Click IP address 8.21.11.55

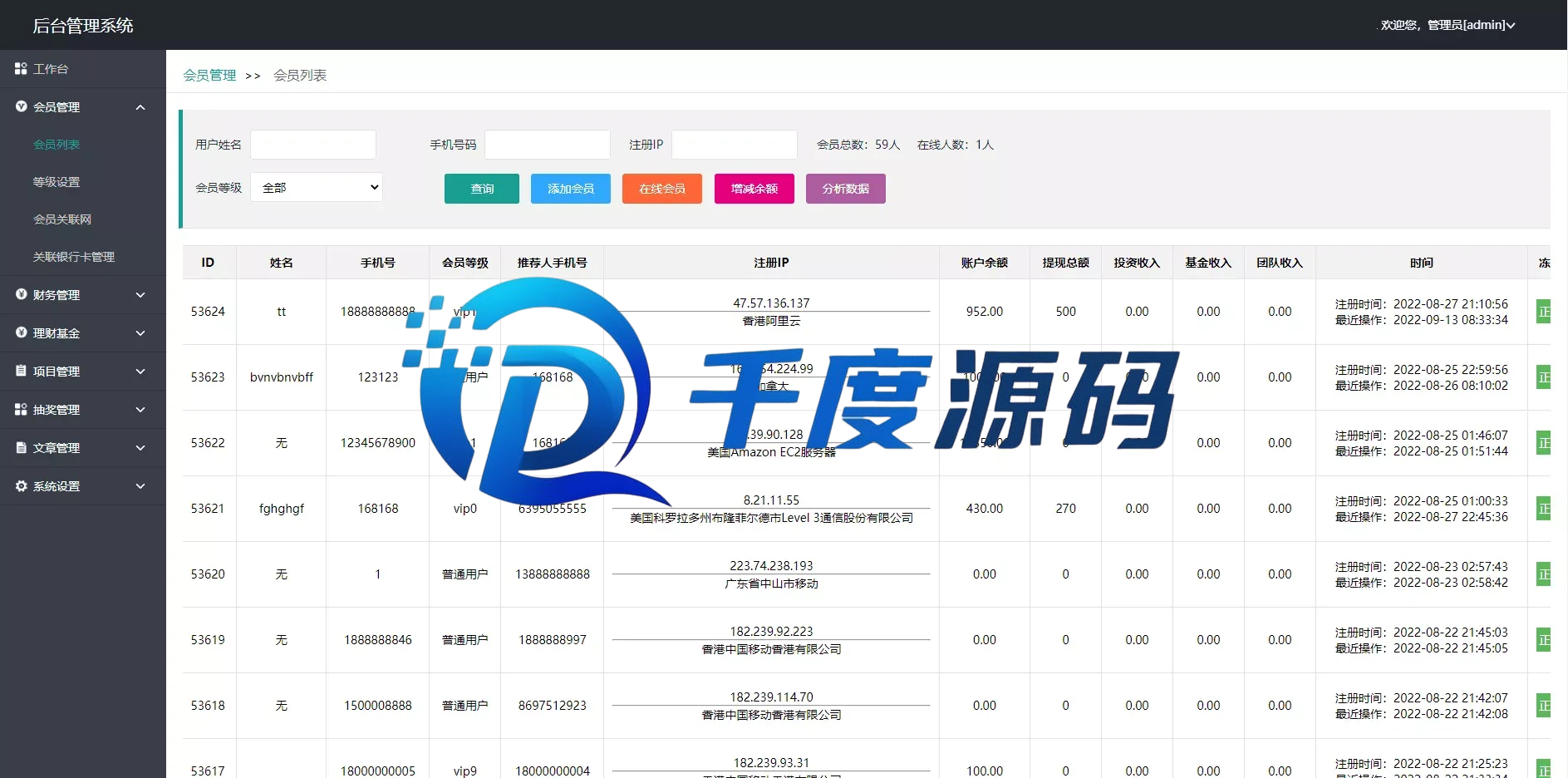tap(771, 500)
